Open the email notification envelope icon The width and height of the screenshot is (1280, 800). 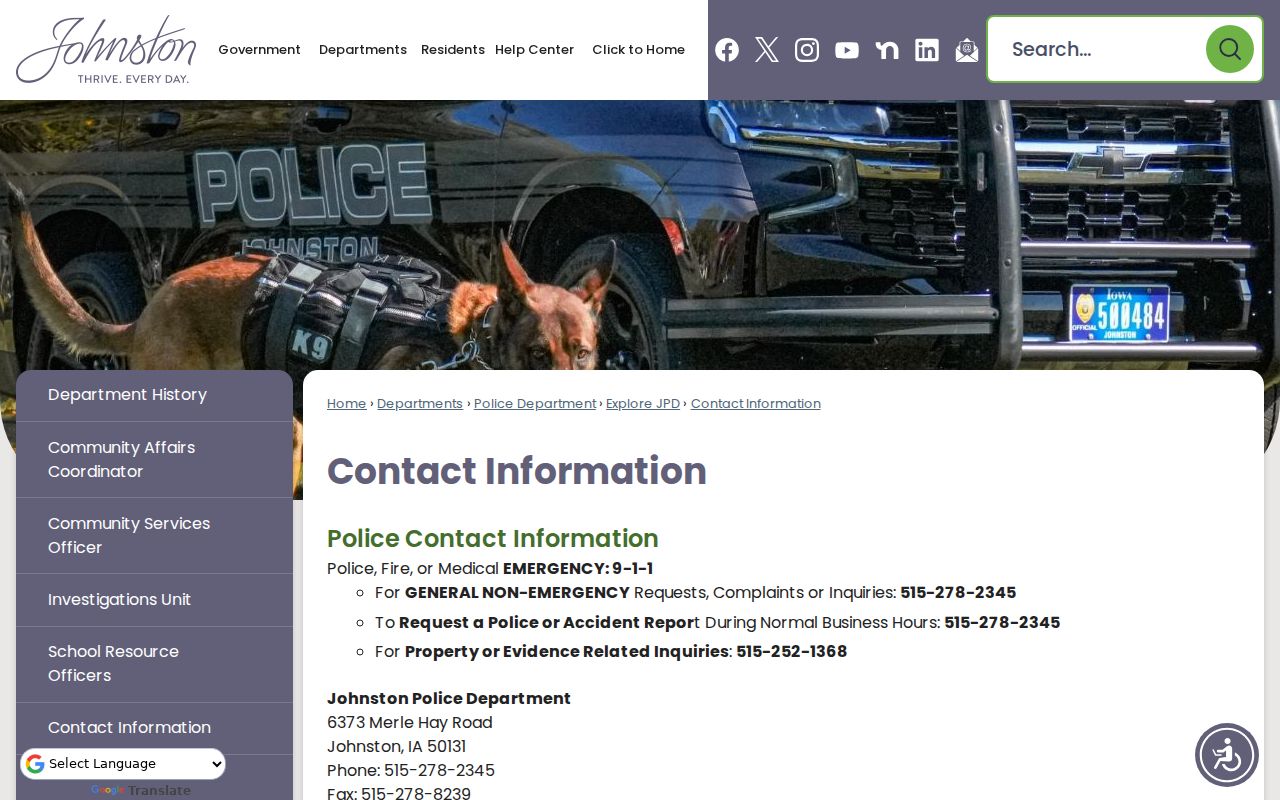[x=967, y=50]
